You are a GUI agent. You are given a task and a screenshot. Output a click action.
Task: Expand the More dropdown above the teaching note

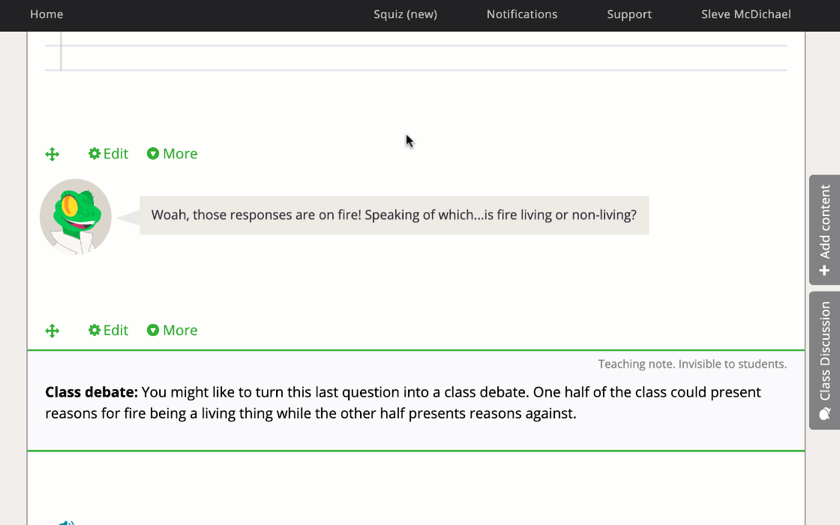[172, 330]
